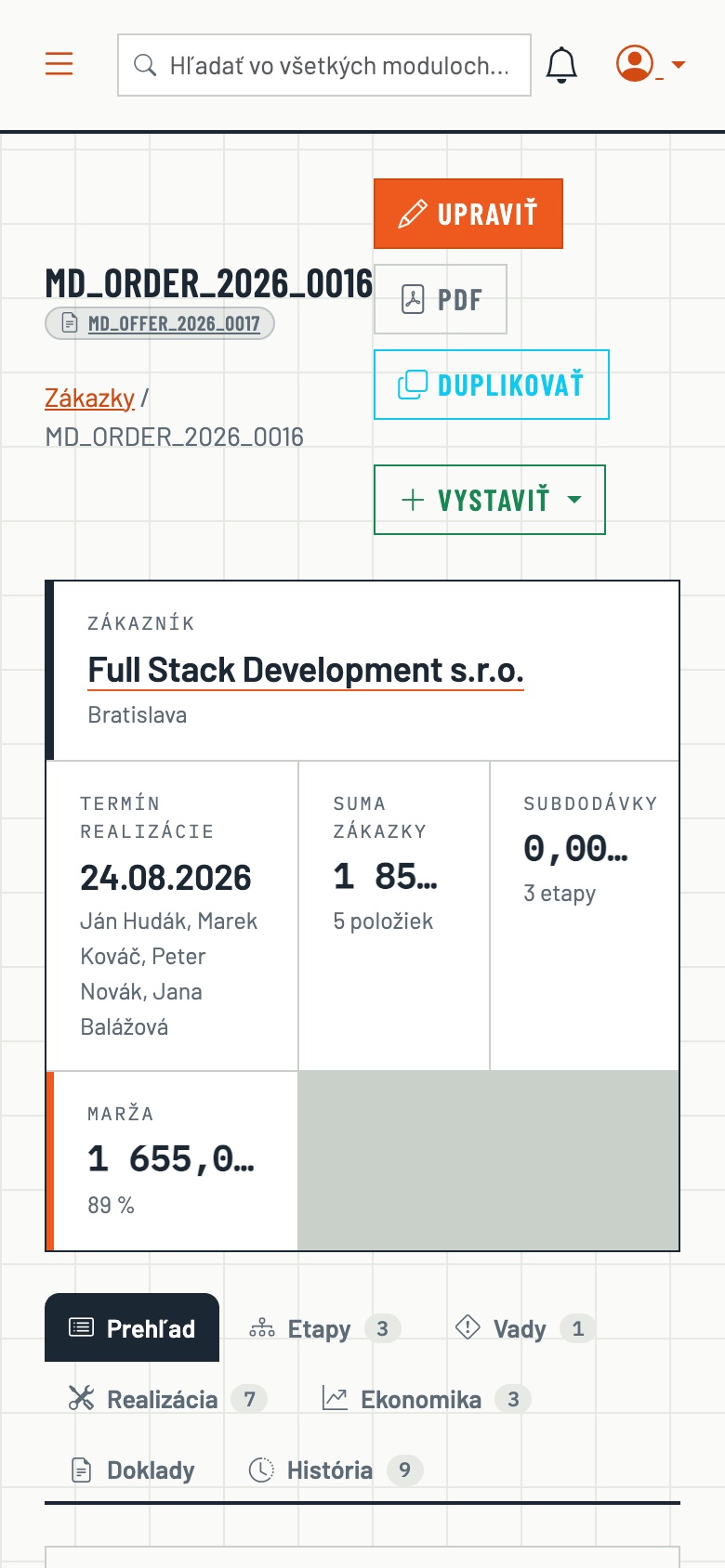Click the document icon in offer badge

click(x=70, y=323)
